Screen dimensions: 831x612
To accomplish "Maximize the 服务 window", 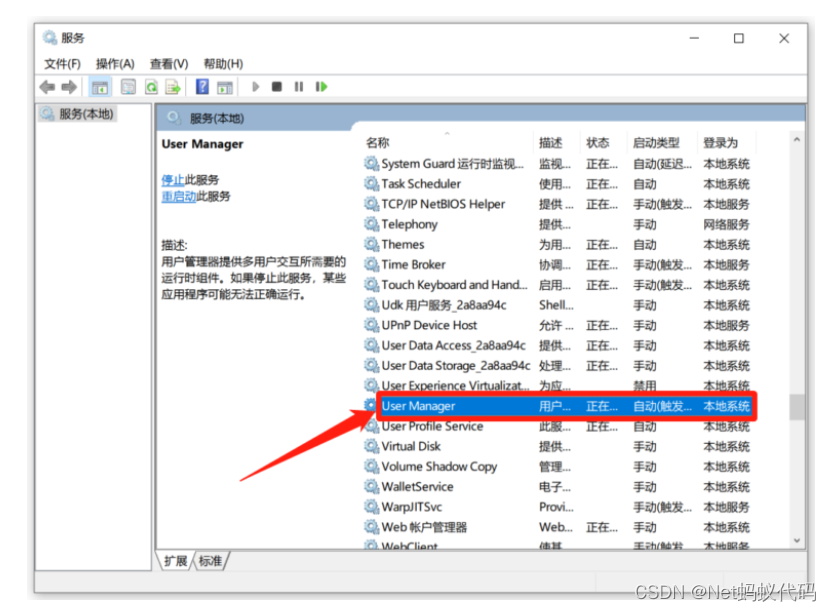I will click(739, 38).
